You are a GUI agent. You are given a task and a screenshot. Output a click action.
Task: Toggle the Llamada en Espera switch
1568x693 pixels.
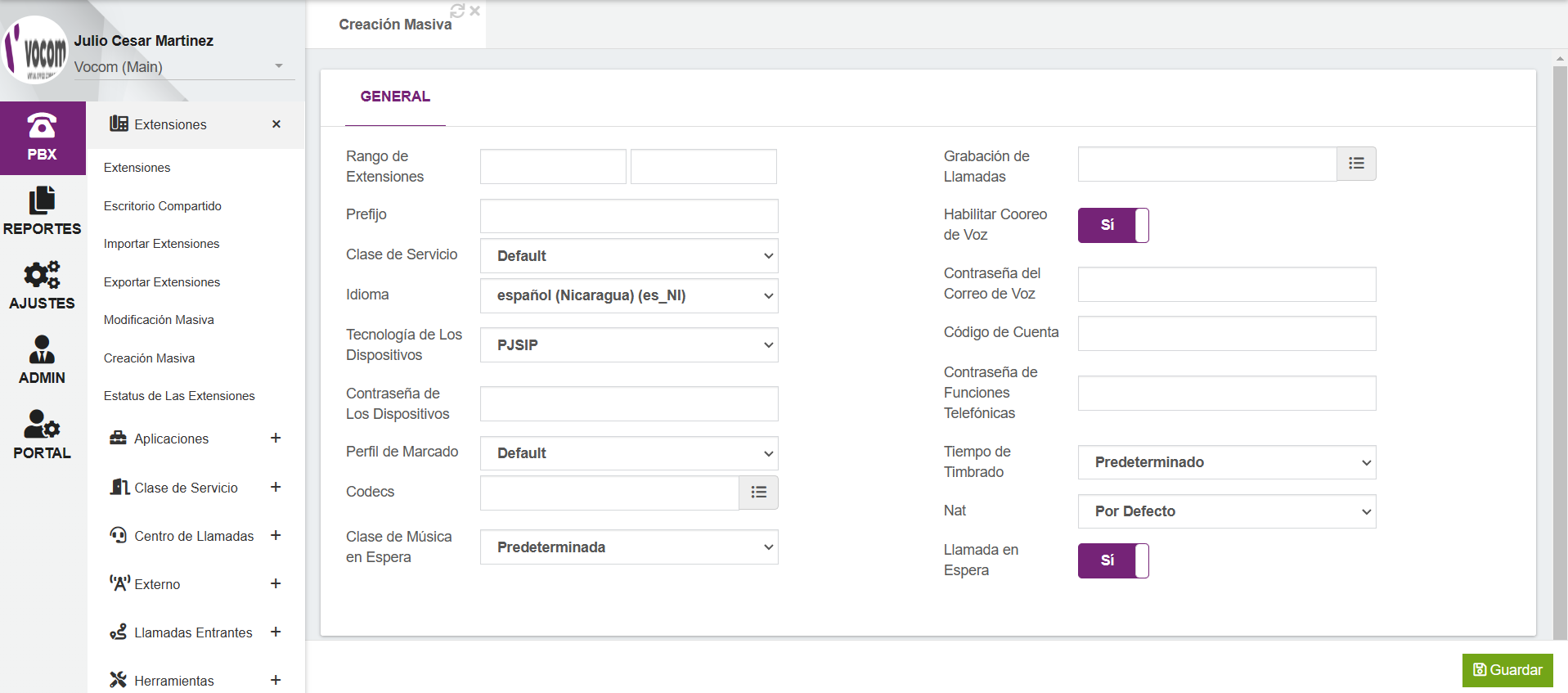tap(1113, 560)
